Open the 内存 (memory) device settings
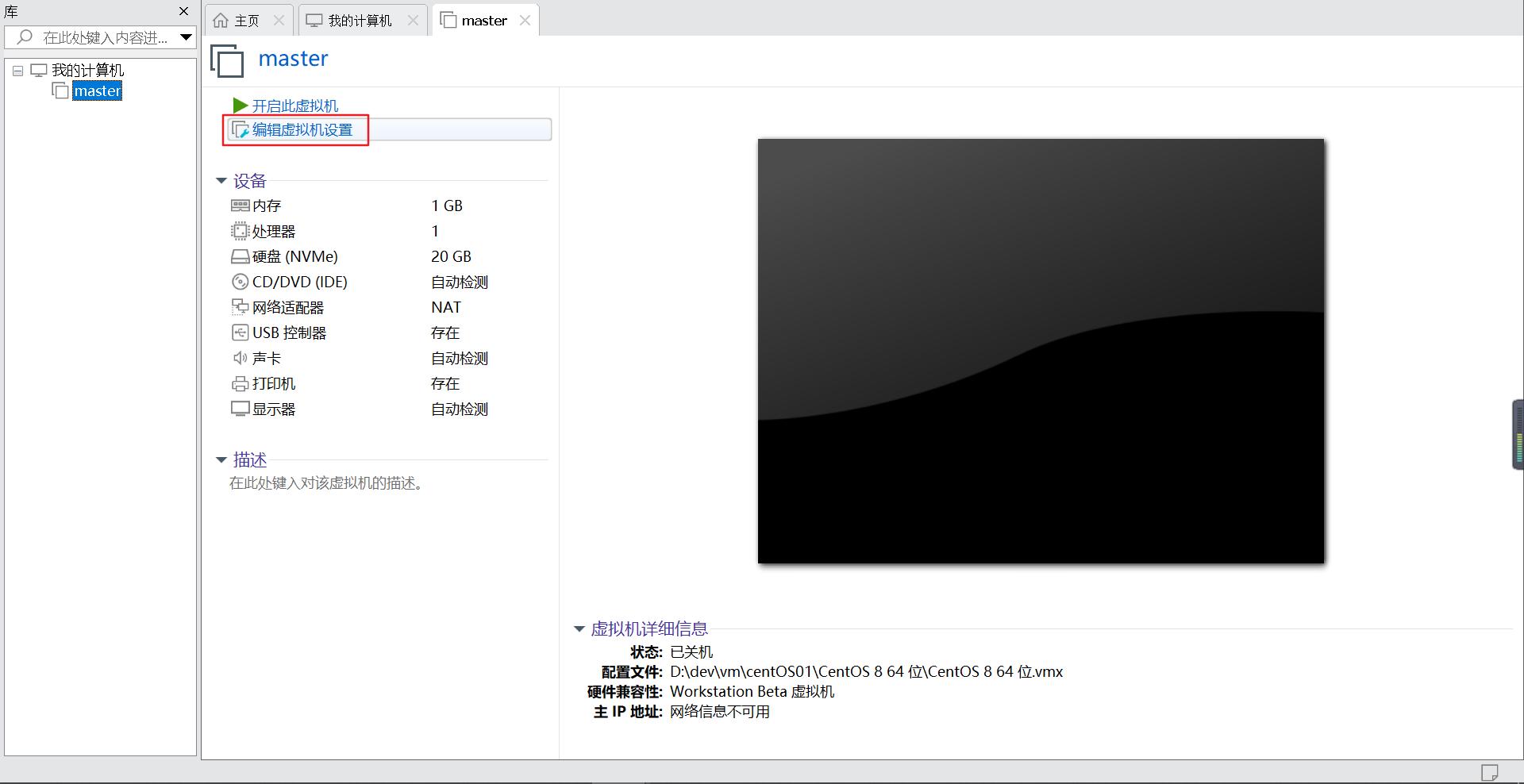This screenshot has height=784, width=1524. point(241,206)
